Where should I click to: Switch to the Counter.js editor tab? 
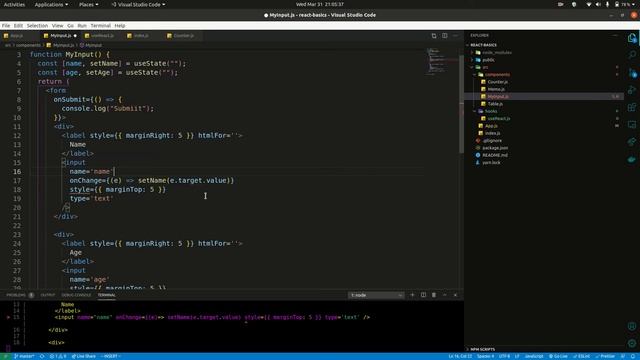183,36
